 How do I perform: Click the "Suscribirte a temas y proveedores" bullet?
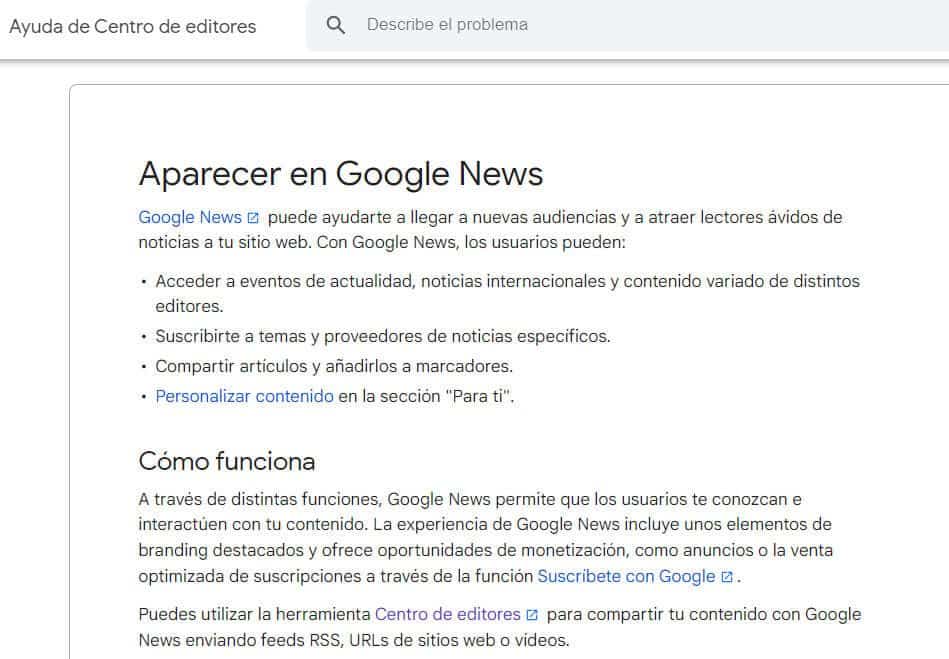383,336
